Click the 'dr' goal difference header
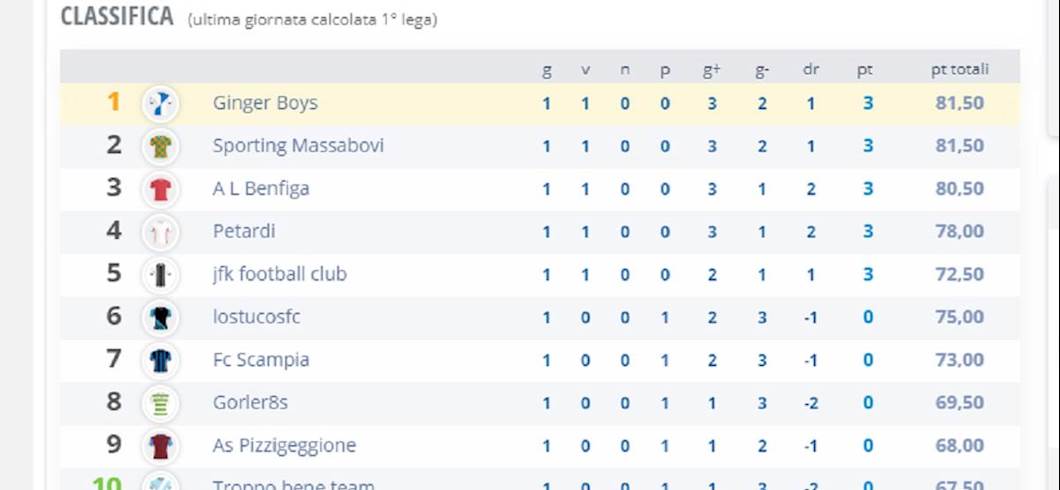 [811, 69]
